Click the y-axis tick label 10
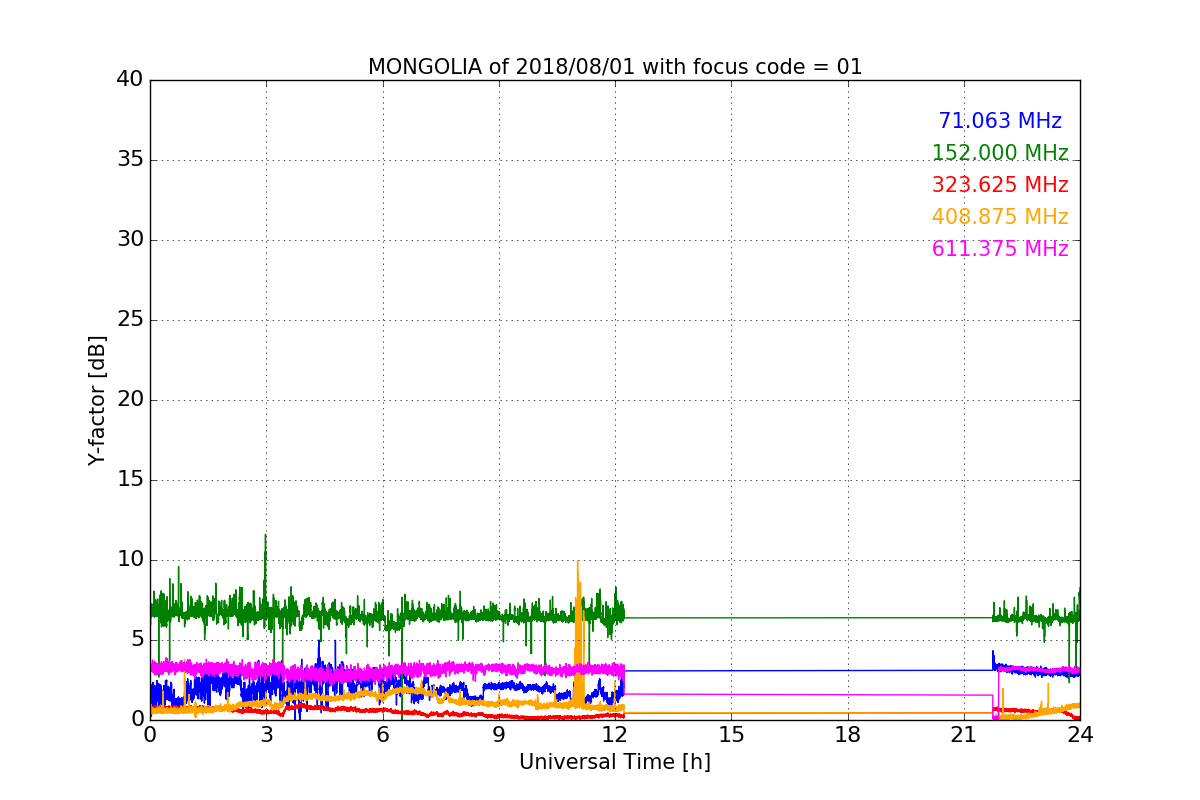The height and width of the screenshot is (800, 1200). [x=130, y=560]
